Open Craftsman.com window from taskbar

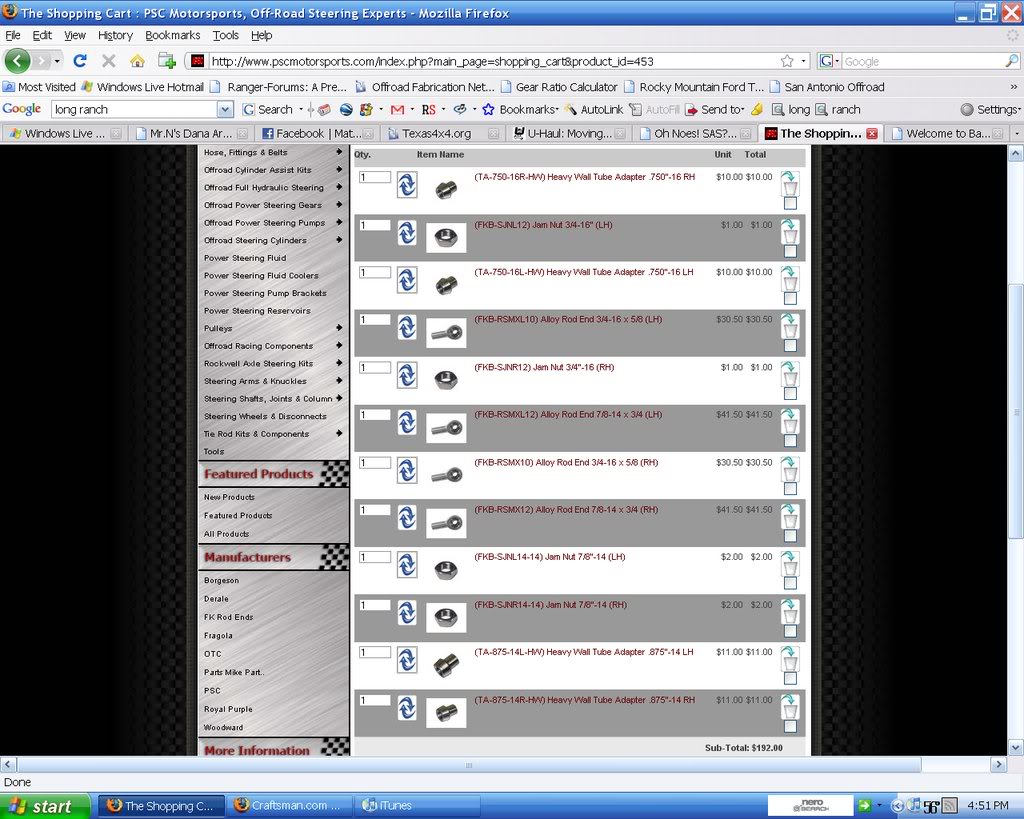[289, 805]
